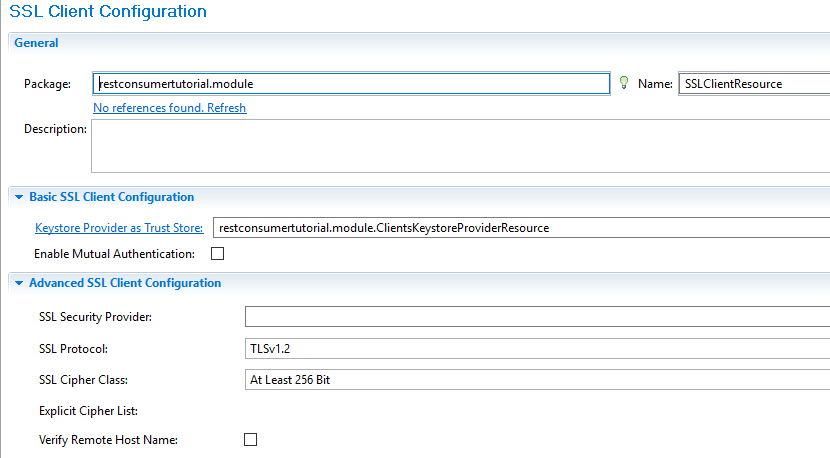Click the General section header
830x458 pixels.
tap(36, 43)
